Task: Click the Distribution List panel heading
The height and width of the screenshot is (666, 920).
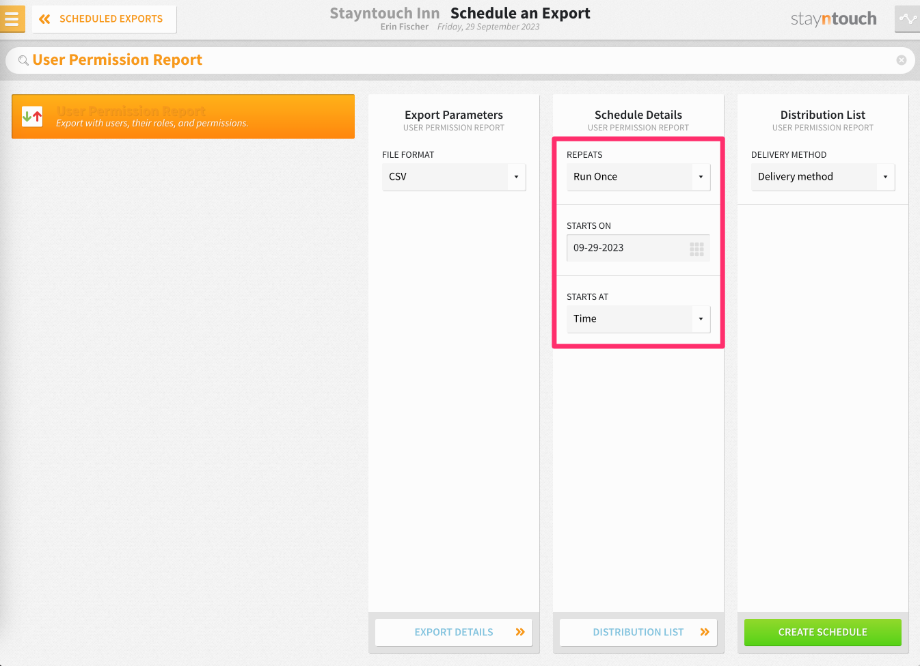Action: pyautogui.click(x=823, y=115)
